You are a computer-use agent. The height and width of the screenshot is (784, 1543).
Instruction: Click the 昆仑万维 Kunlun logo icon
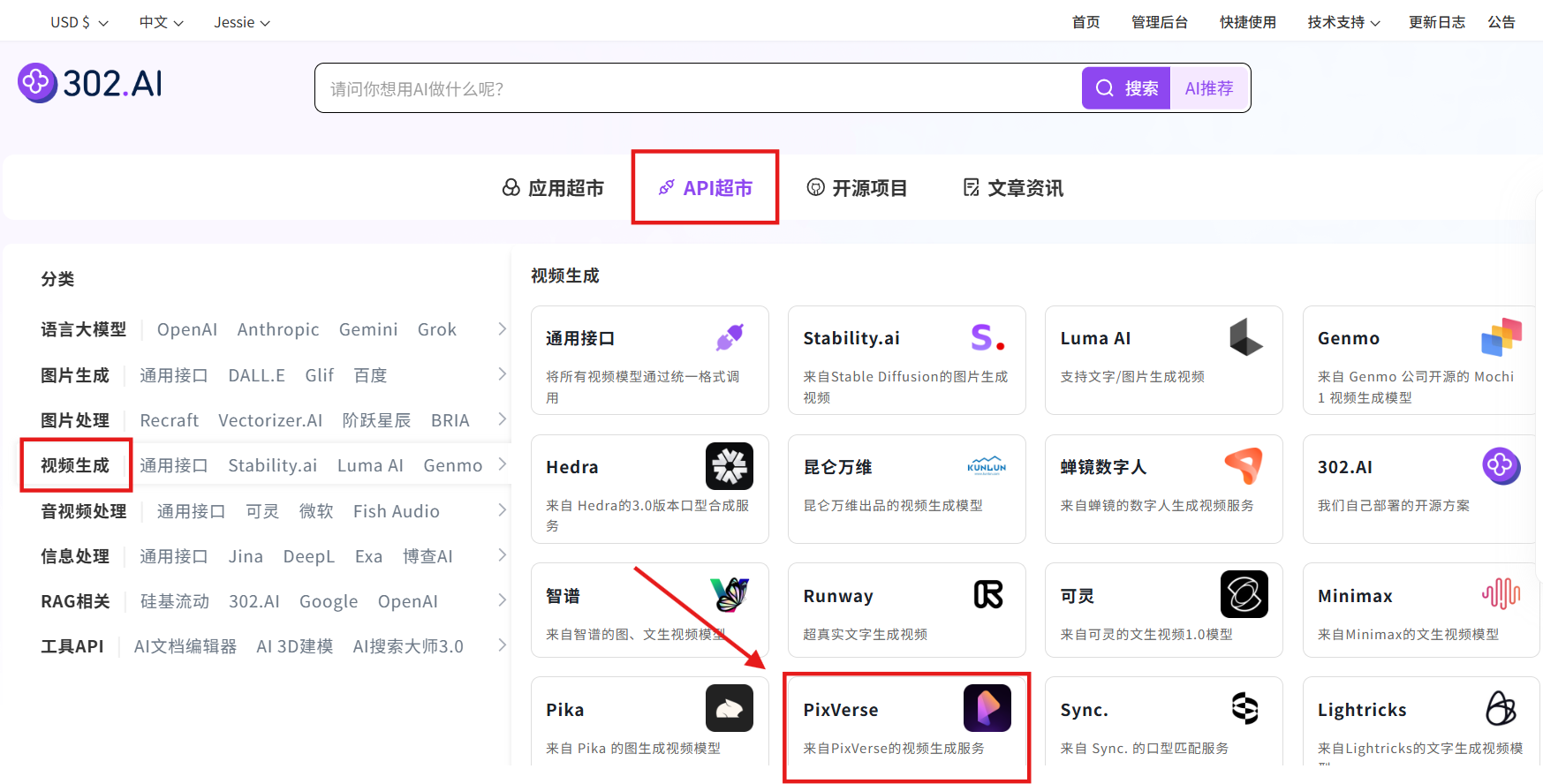point(987,466)
